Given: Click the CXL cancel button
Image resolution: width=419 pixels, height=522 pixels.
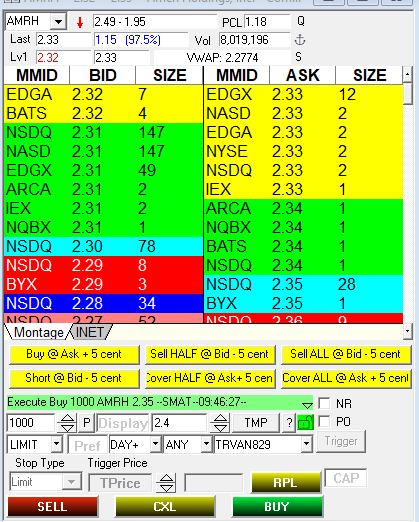Looking at the screenshot, I should (165, 507).
